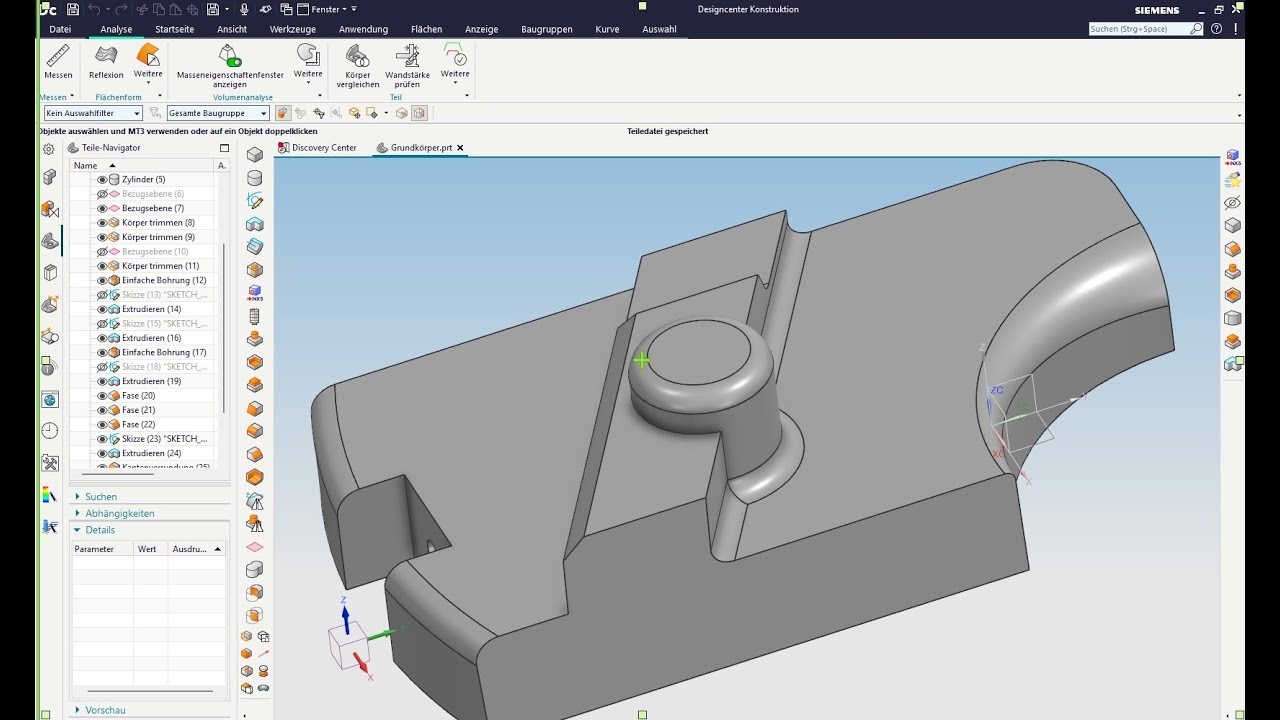Maximize the Teile-Navigator panel
The height and width of the screenshot is (720, 1280).
coord(224,148)
